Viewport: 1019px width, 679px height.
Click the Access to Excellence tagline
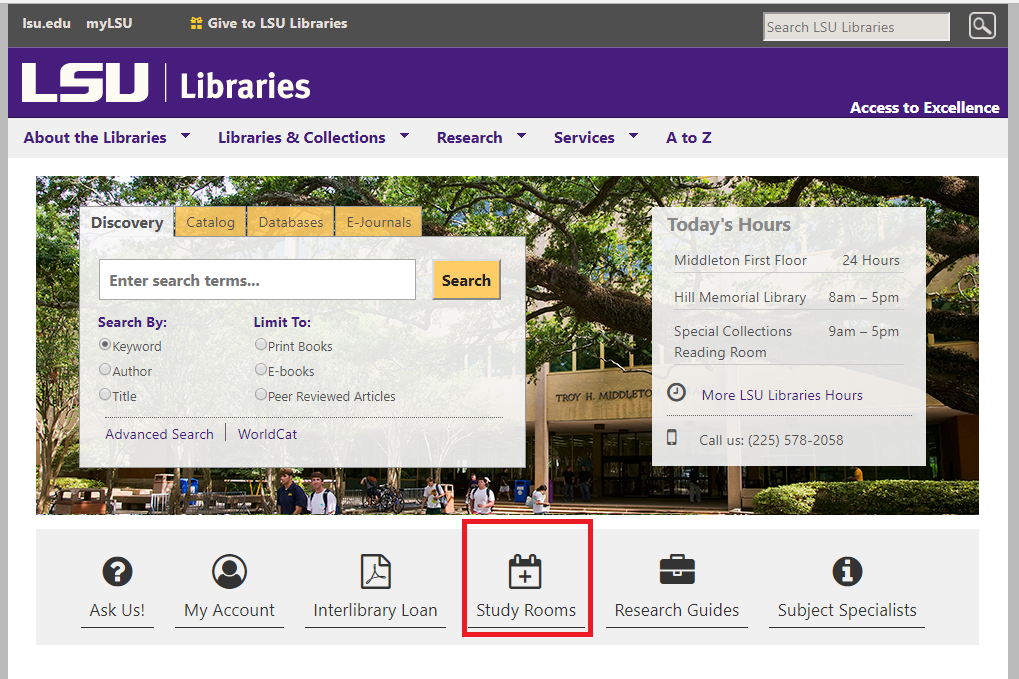click(x=924, y=108)
